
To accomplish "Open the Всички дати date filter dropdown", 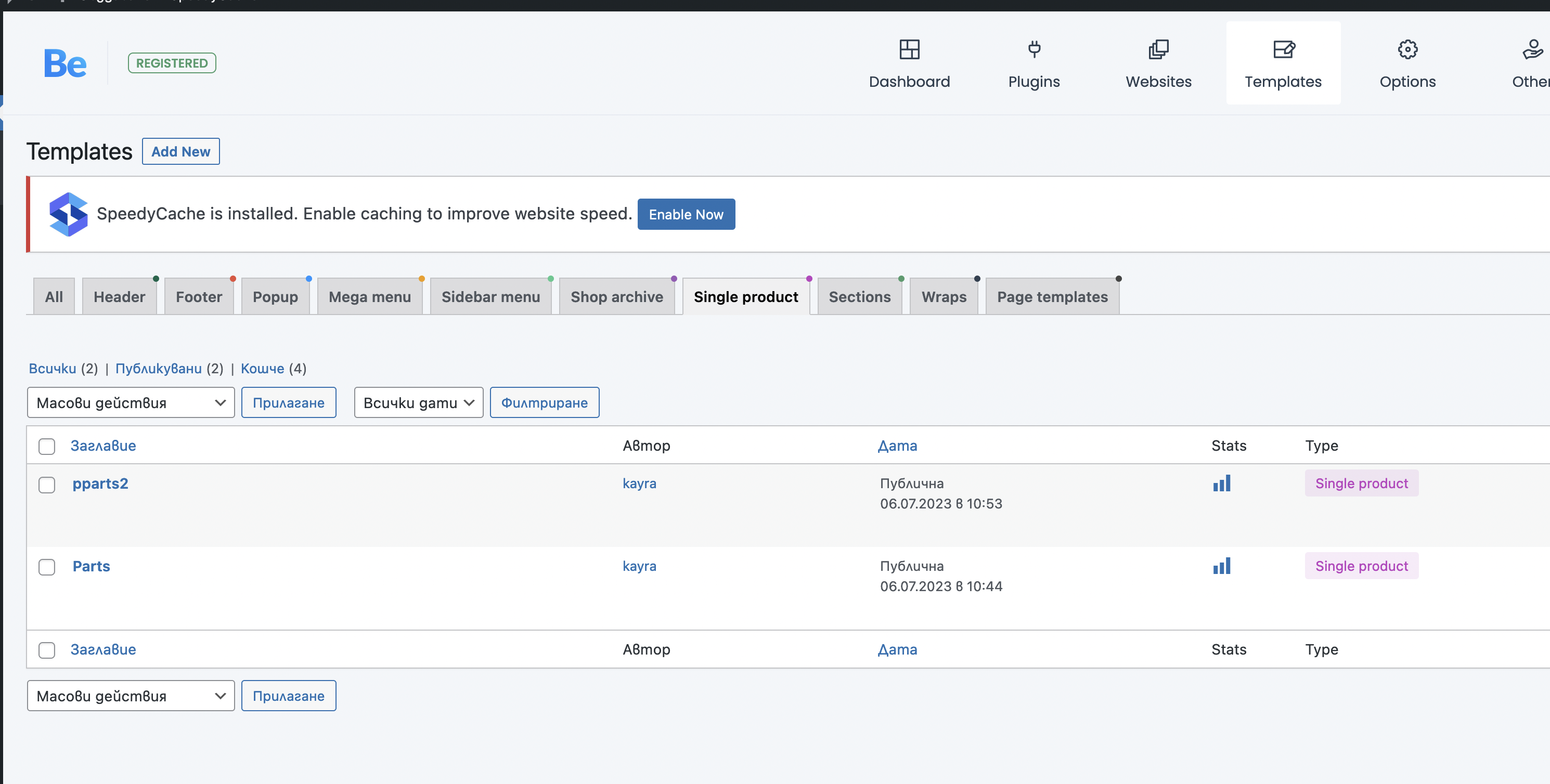I will pyautogui.click(x=418, y=402).
